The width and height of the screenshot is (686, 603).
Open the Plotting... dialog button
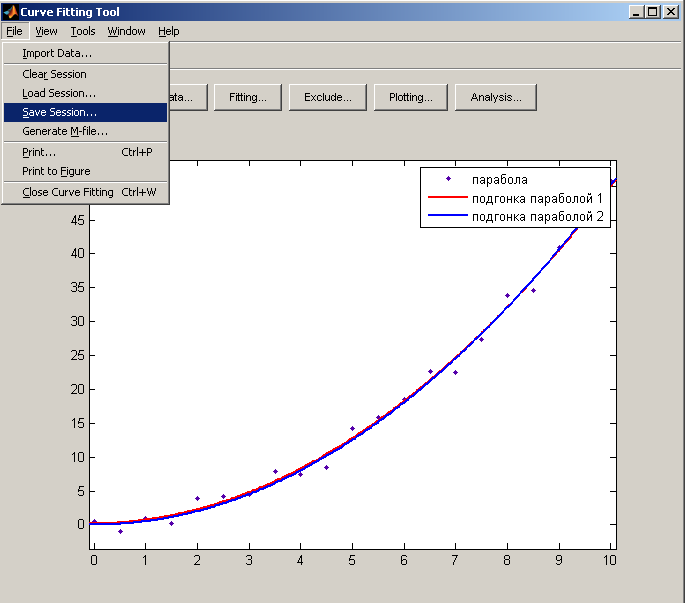tap(411, 97)
